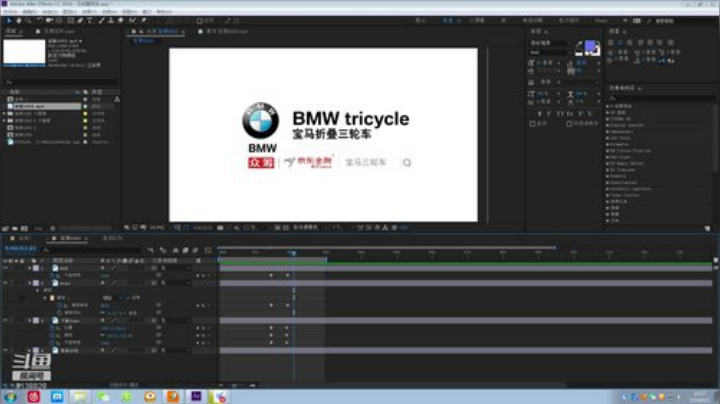Apply Faux Bold in Character panel

point(540,113)
